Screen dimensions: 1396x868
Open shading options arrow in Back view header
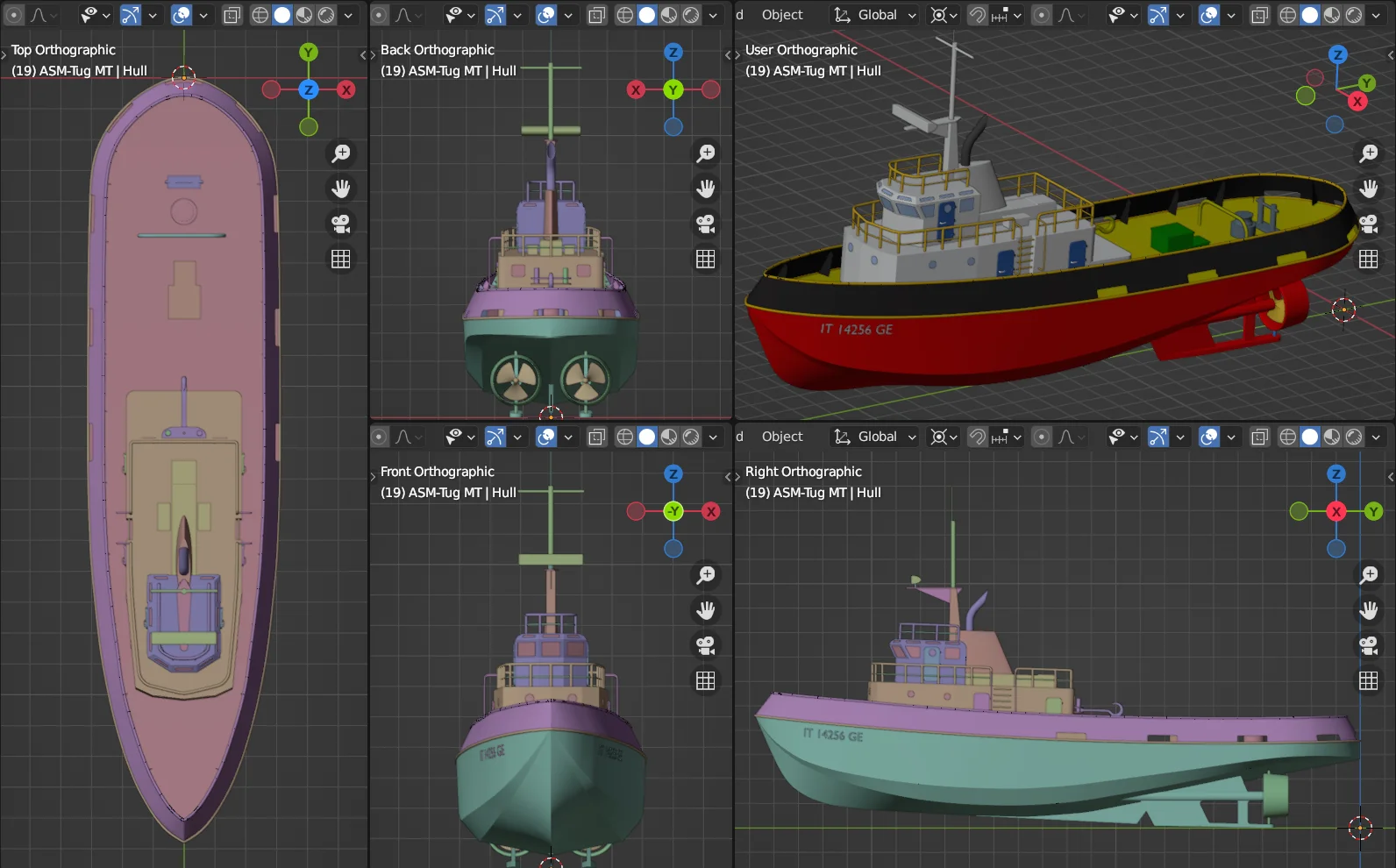coord(713,15)
